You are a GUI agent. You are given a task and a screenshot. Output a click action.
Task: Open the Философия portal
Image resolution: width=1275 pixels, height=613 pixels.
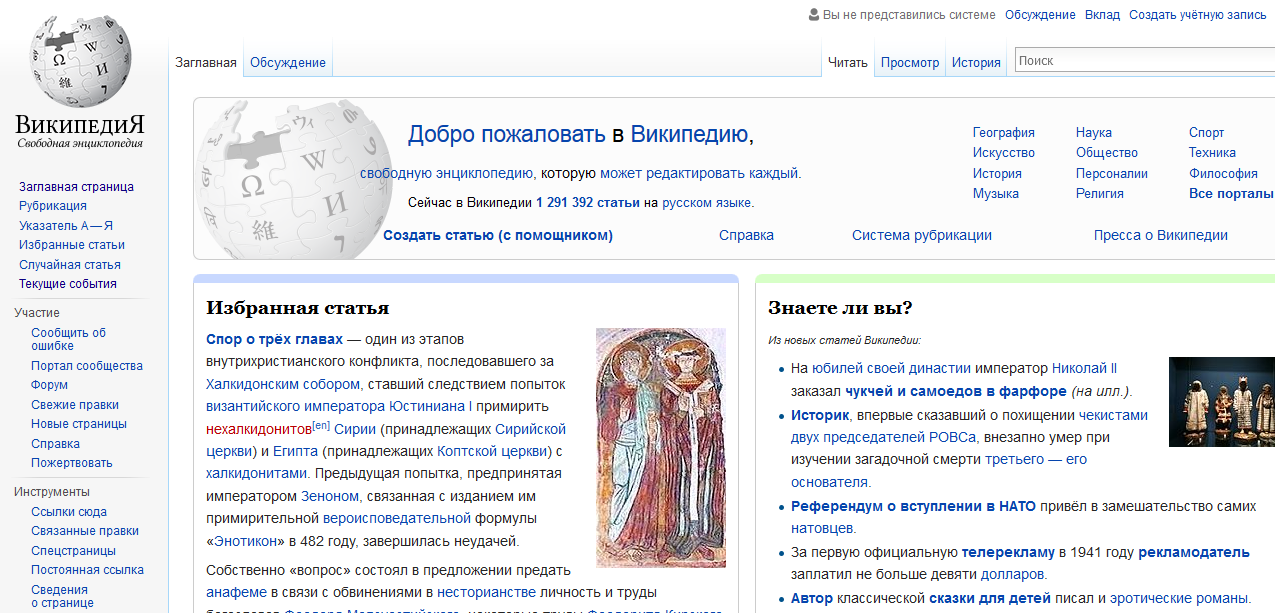(1223, 174)
